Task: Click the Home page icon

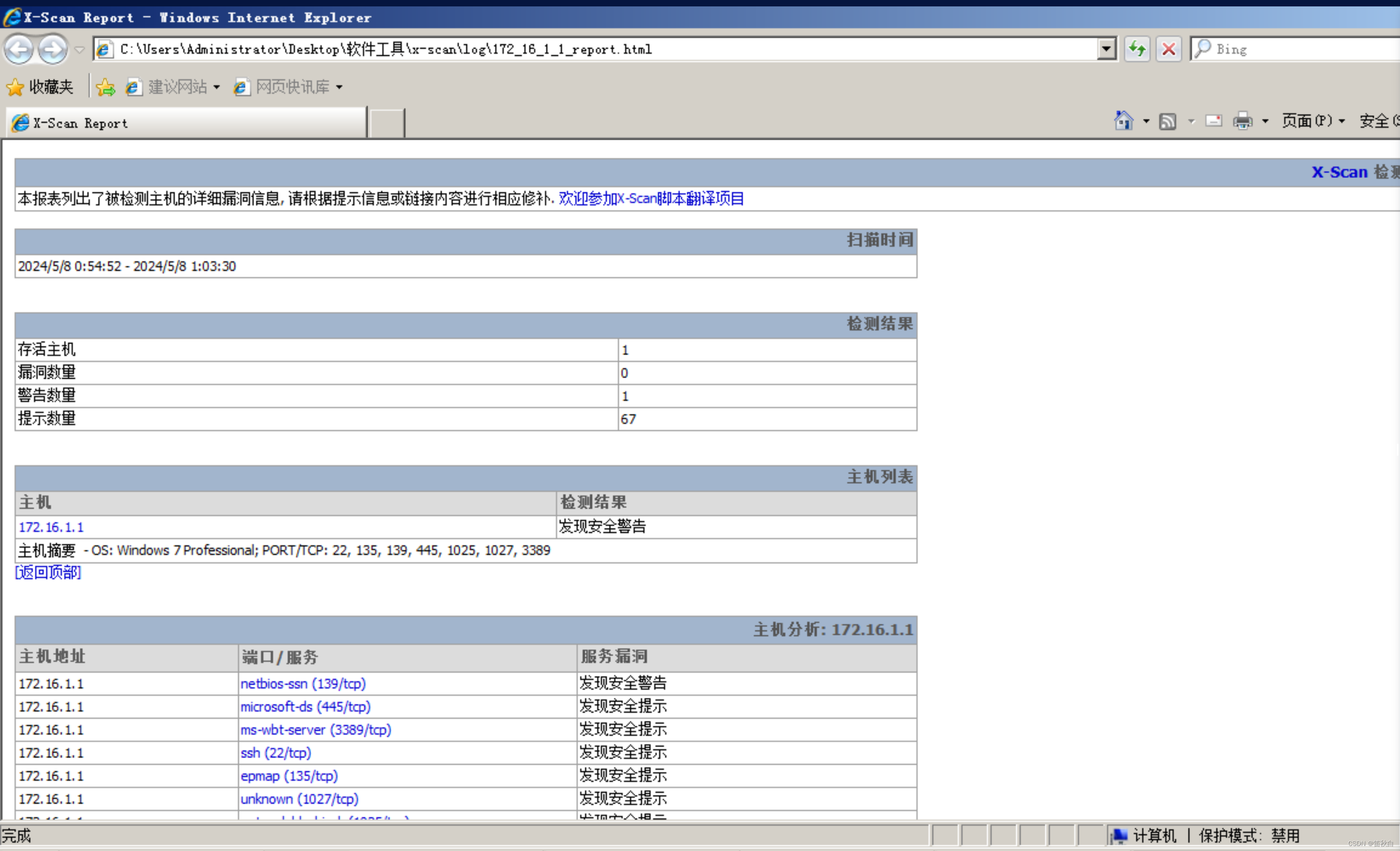Action: 1123,120
